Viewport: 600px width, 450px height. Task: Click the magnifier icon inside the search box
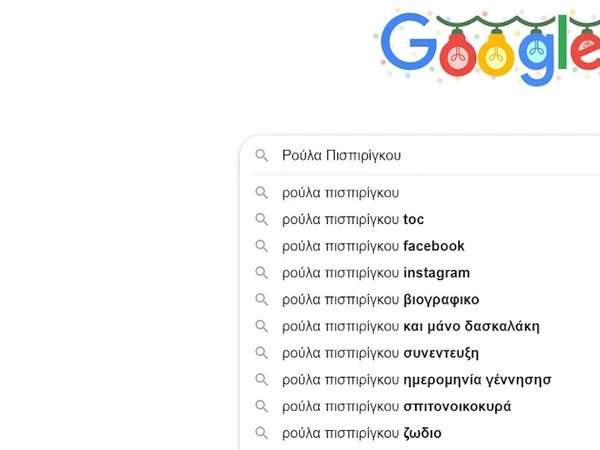tap(262, 156)
